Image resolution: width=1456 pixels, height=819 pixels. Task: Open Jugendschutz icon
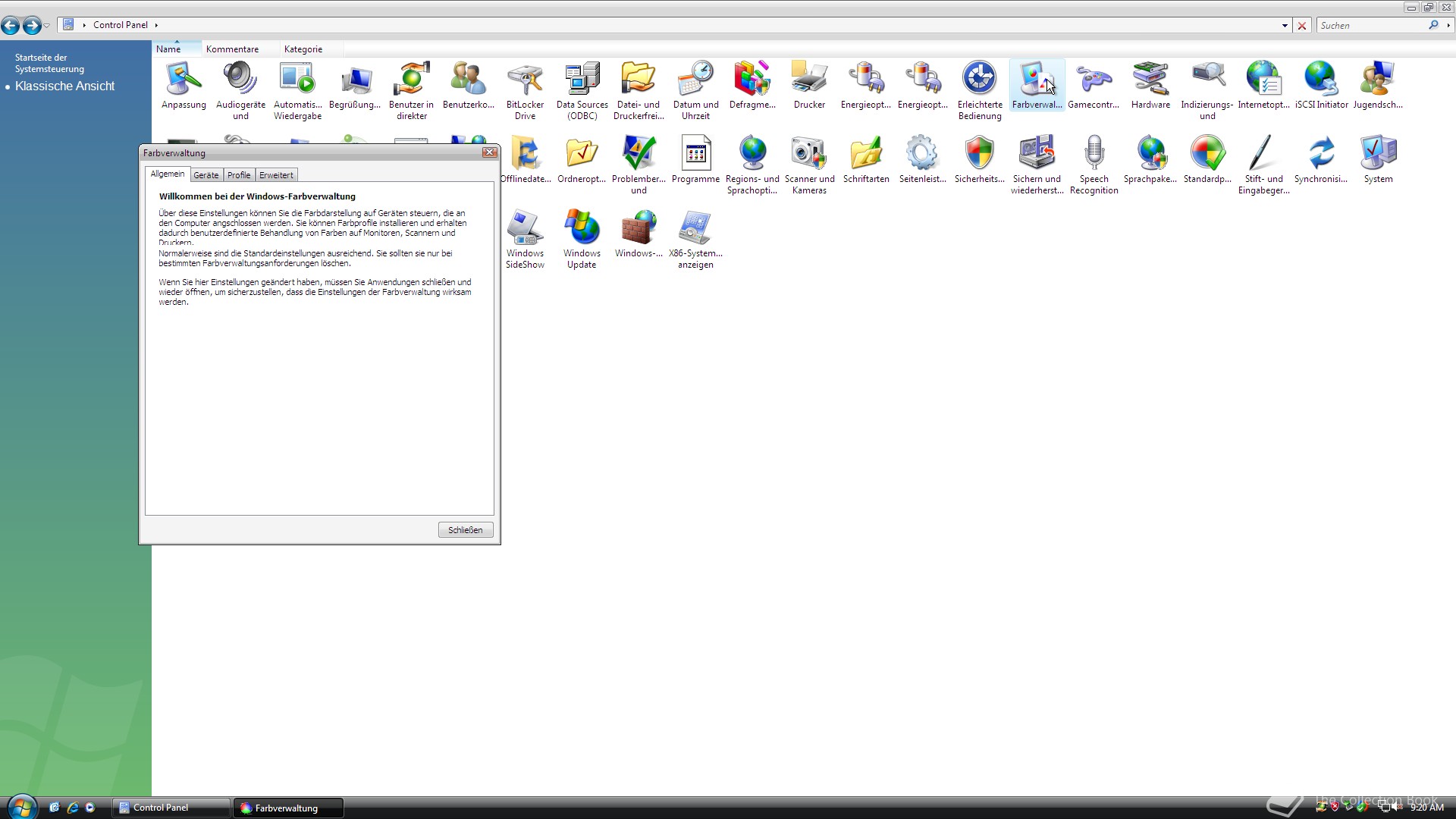[x=1378, y=85]
